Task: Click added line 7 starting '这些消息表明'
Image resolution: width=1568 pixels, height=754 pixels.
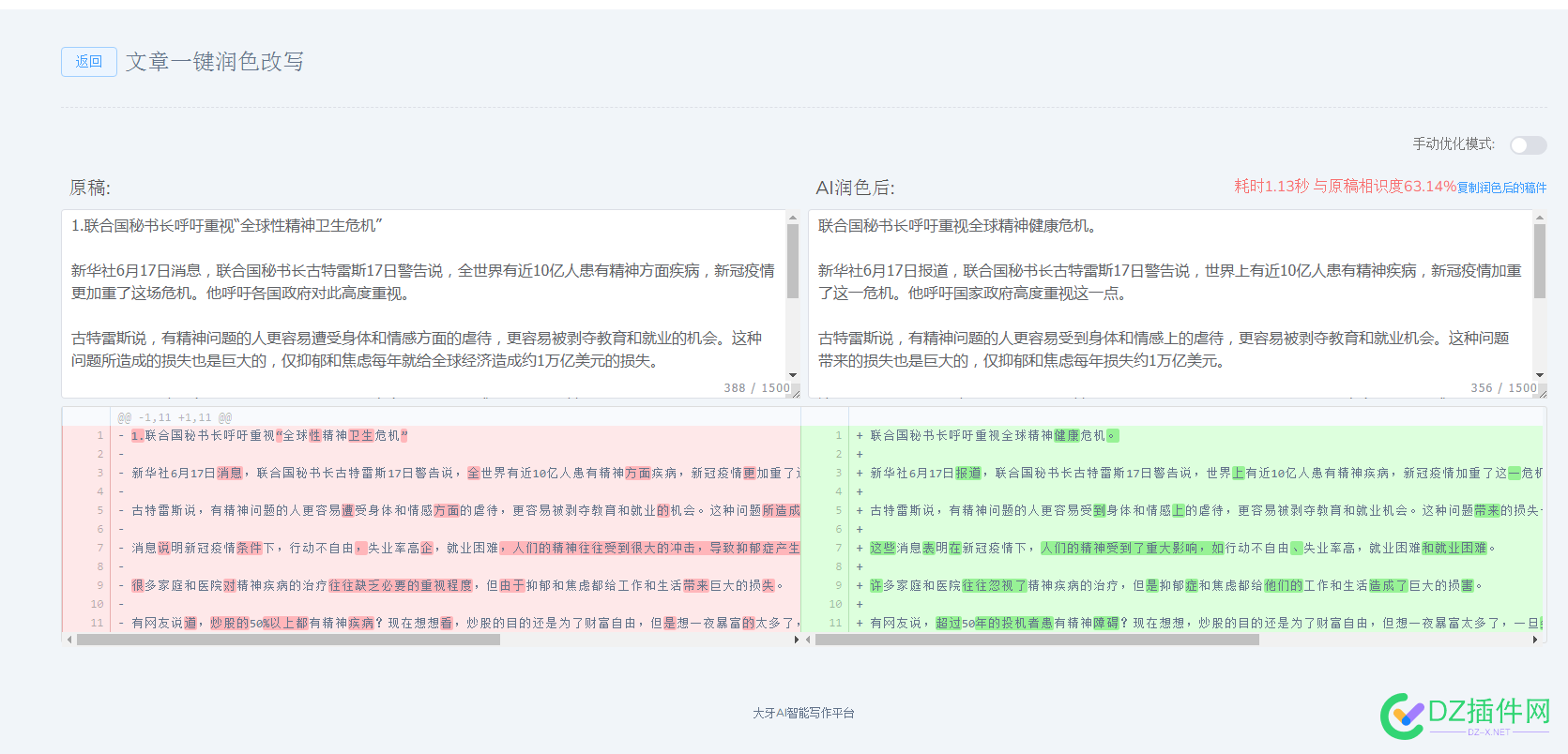Action: 1173,549
